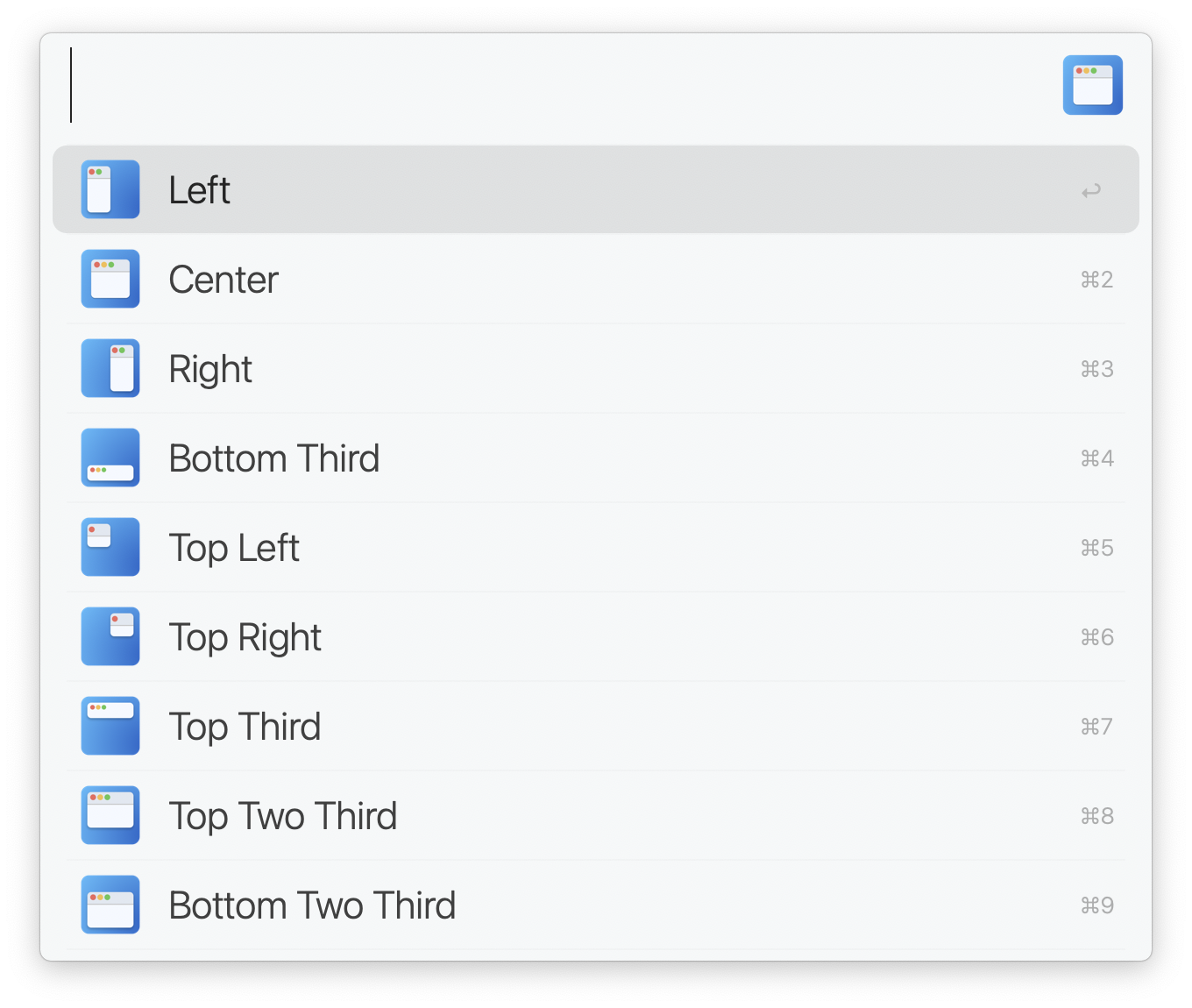Select the Top Right arrangement
The width and height of the screenshot is (1192, 1008).
tap(526, 636)
